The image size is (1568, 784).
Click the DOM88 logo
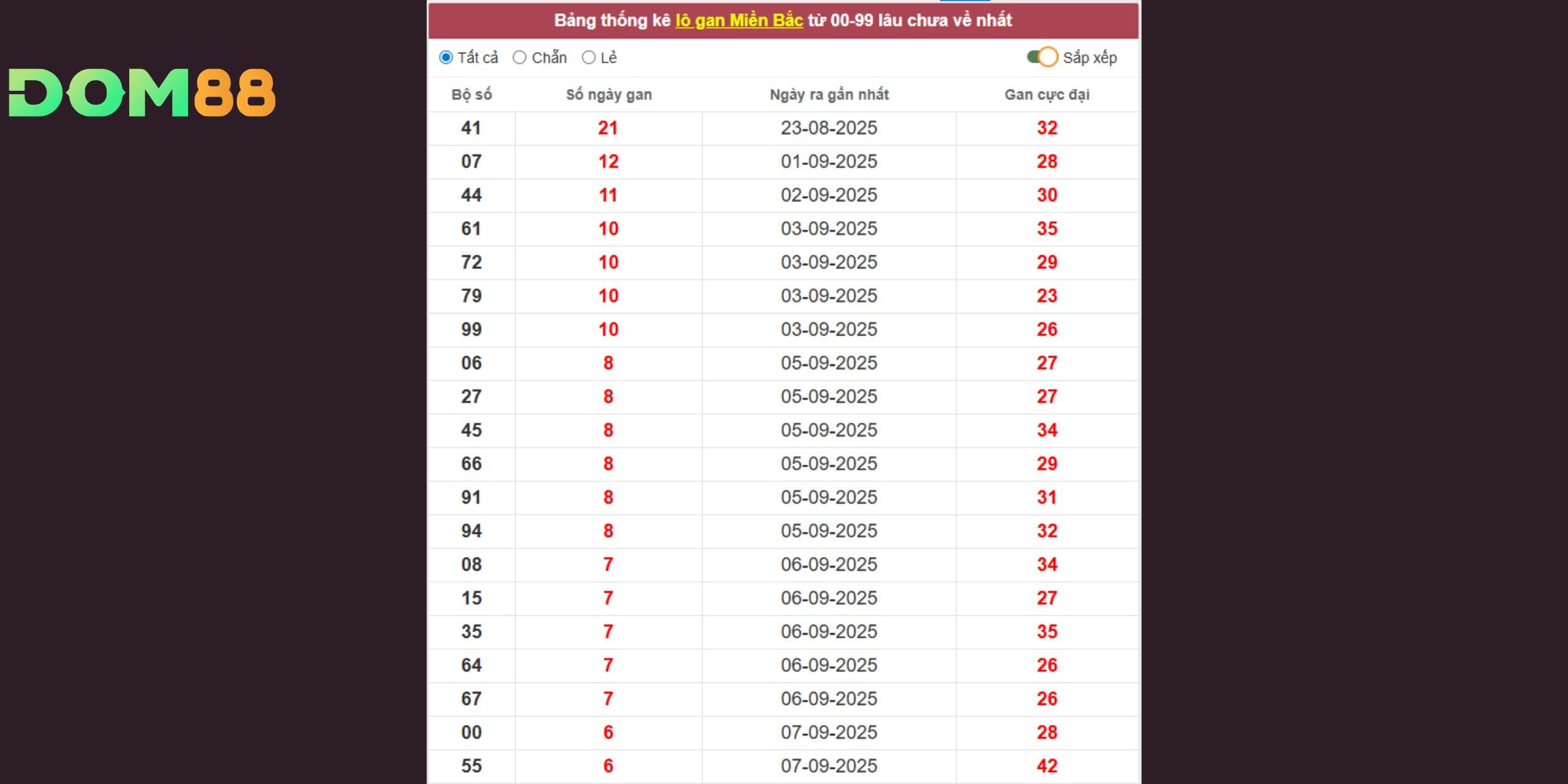click(x=142, y=93)
